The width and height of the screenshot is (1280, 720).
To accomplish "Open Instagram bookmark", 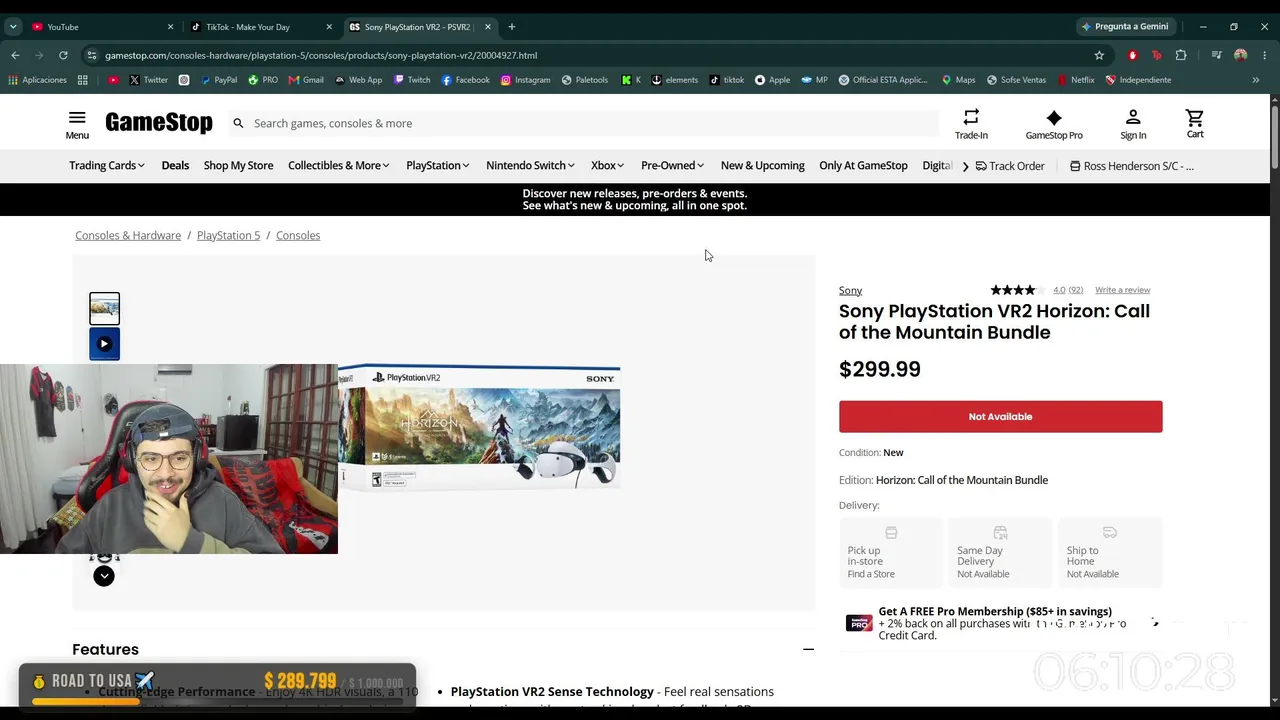I will (525, 80).
